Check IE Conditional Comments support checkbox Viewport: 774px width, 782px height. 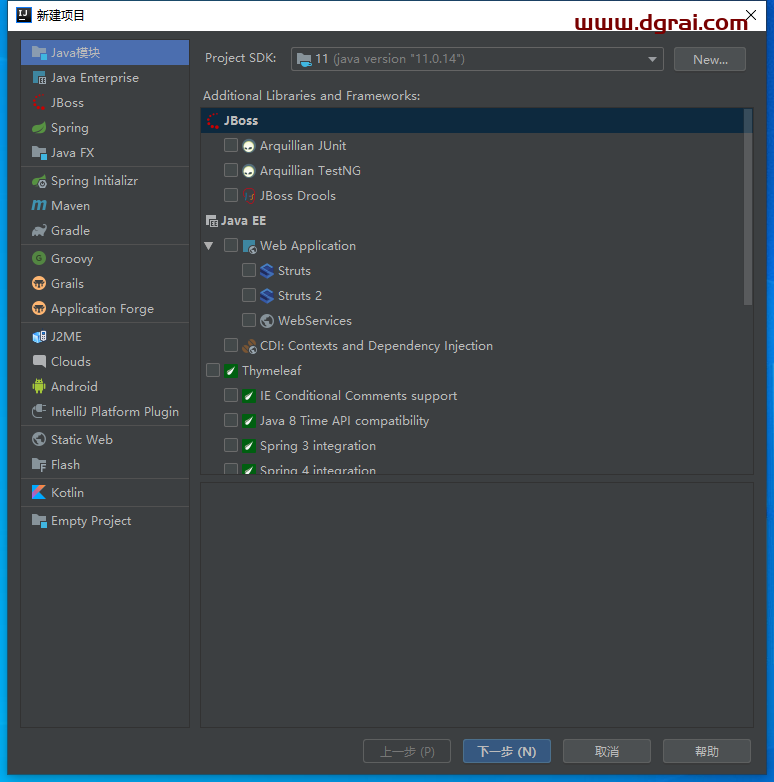point(230,395)
